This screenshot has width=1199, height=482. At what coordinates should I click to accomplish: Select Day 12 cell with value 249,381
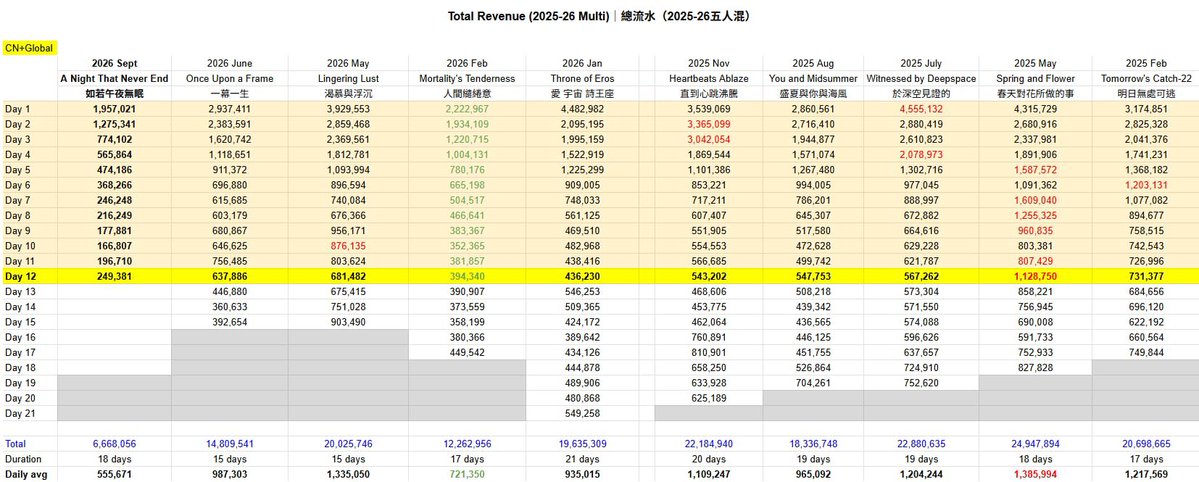[x=114, y=277]
